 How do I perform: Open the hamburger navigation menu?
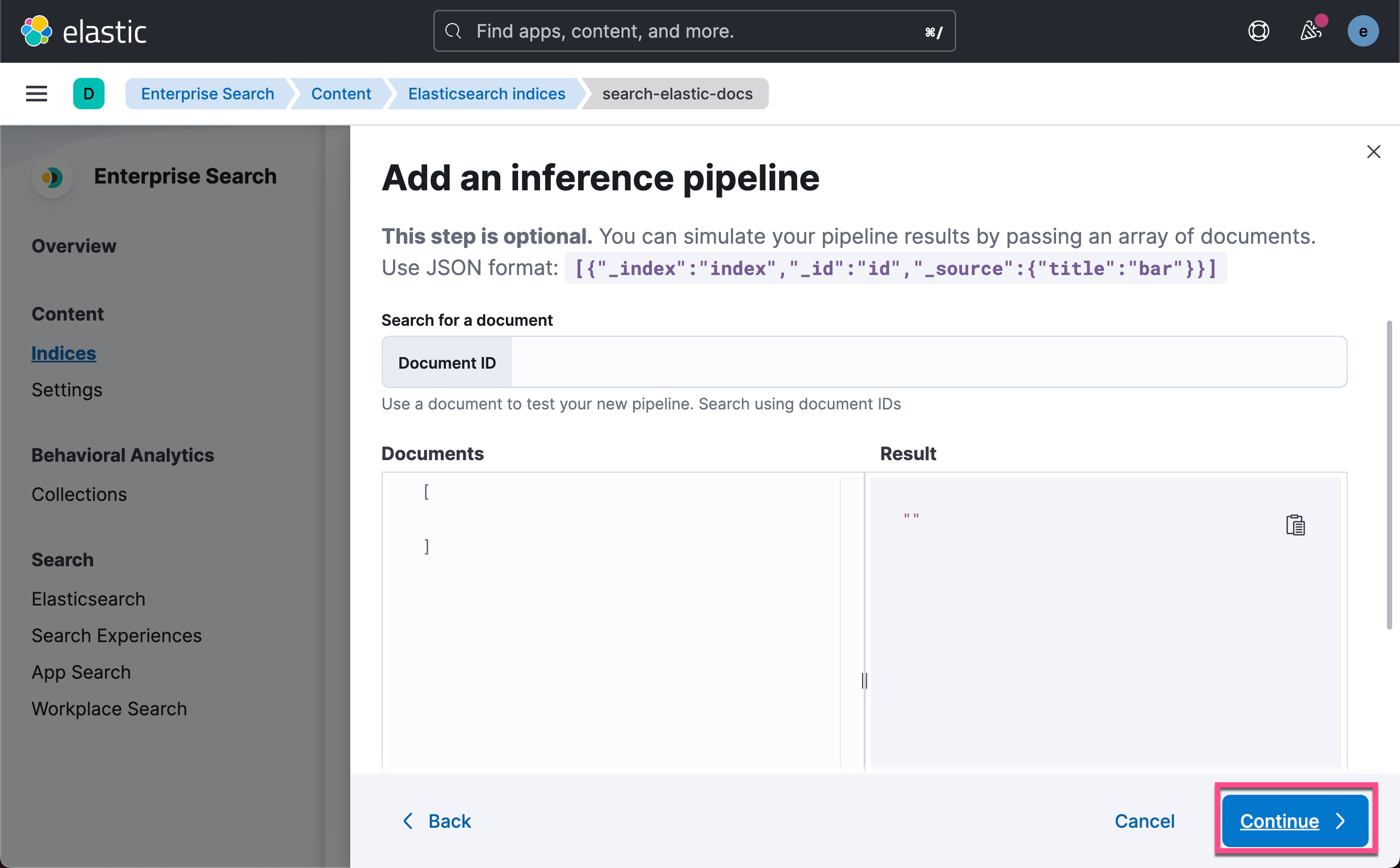point(36,94)
